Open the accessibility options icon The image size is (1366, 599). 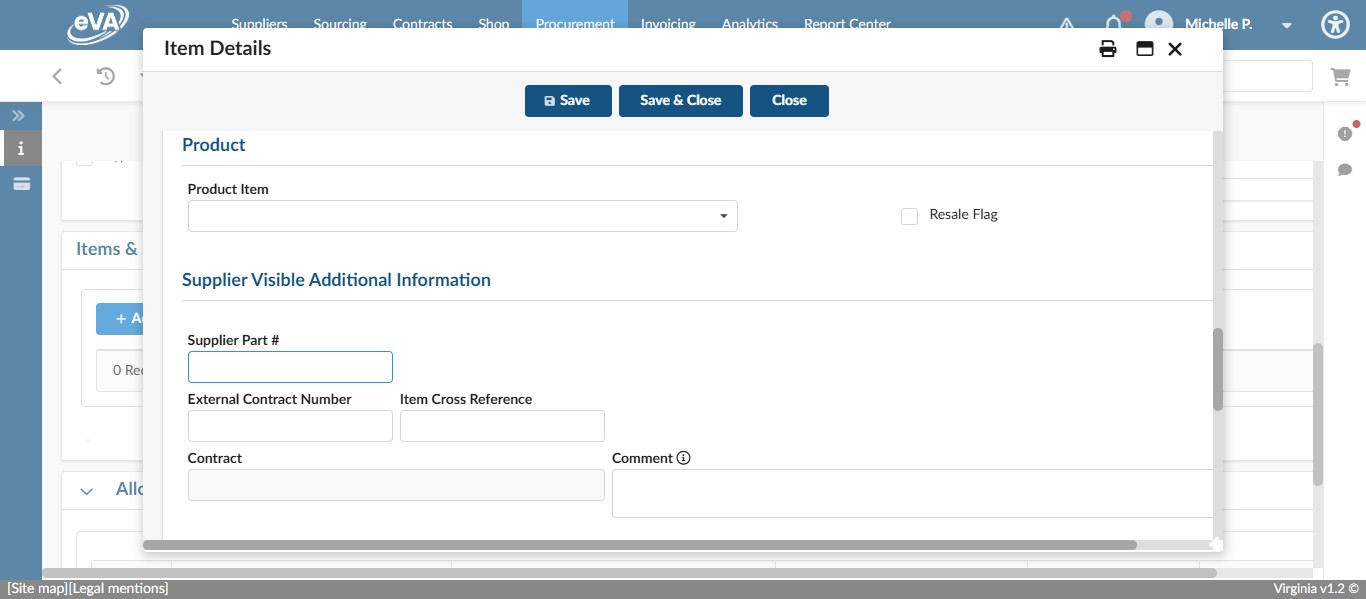click(1335, 24)
